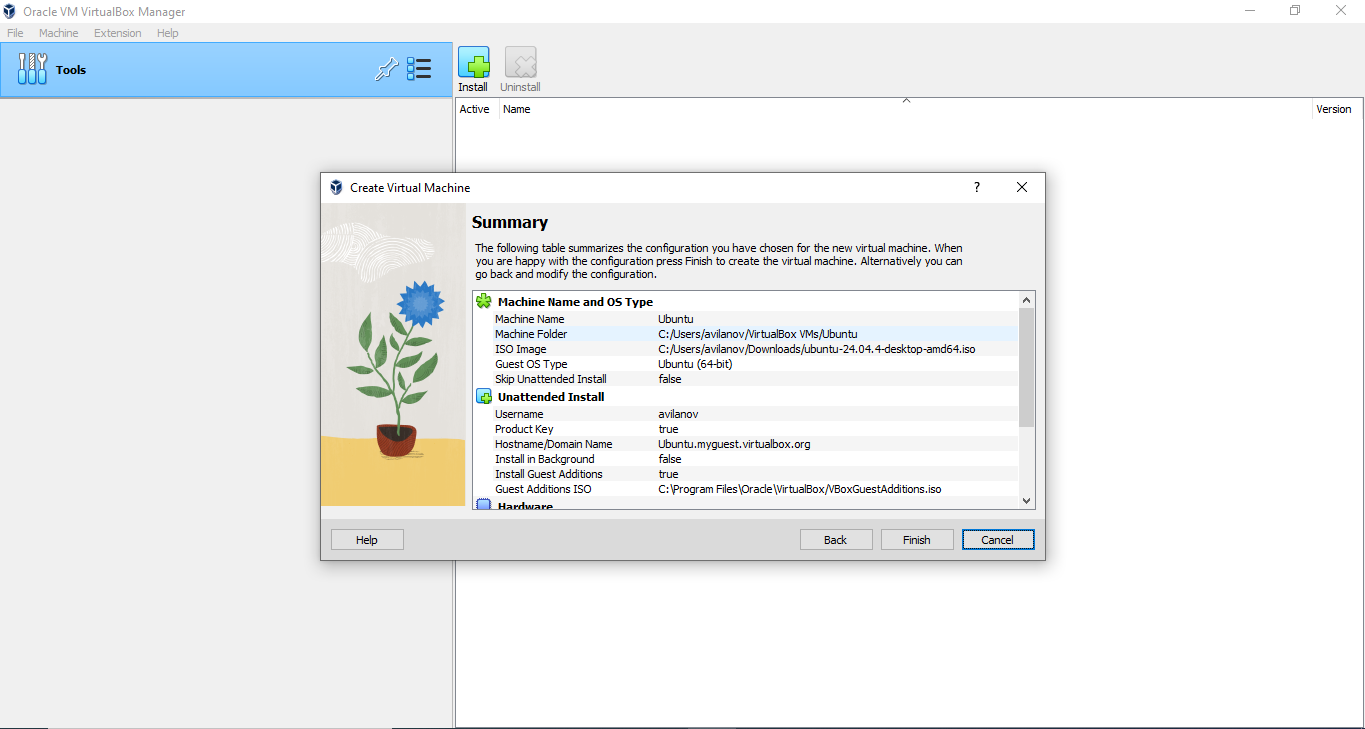The image size is (1365, 729).
Task: Click the Install extension pack icon
Action: coord(473,63)
